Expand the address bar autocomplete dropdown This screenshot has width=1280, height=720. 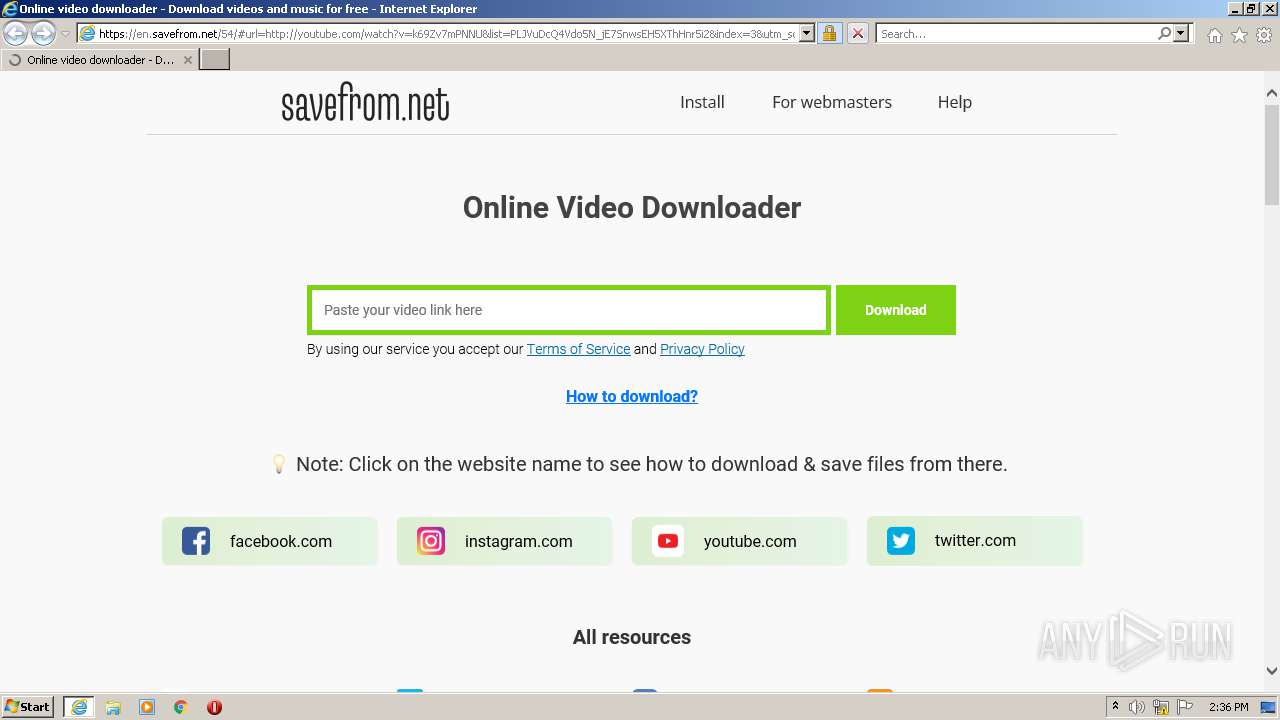pyautogui.click(x=807, y=34)
